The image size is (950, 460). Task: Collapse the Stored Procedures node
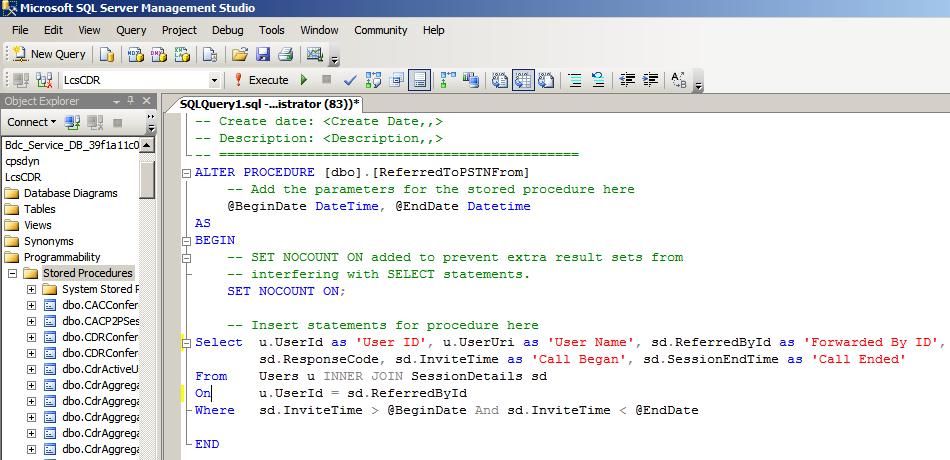click(x=12, y=273)
